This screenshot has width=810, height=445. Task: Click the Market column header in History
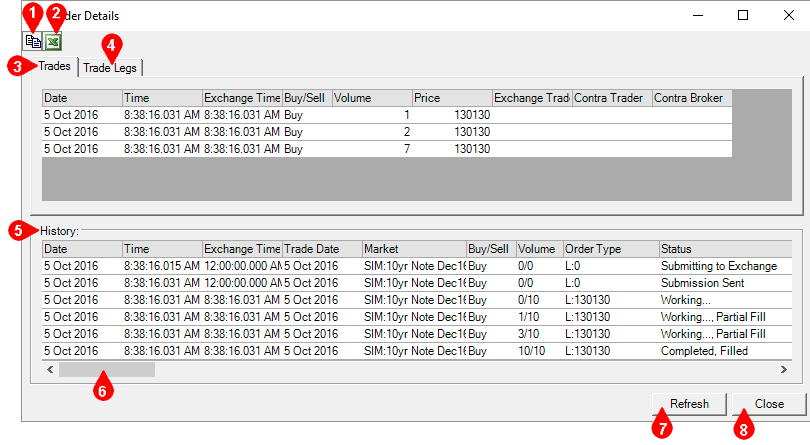[413, 248]
